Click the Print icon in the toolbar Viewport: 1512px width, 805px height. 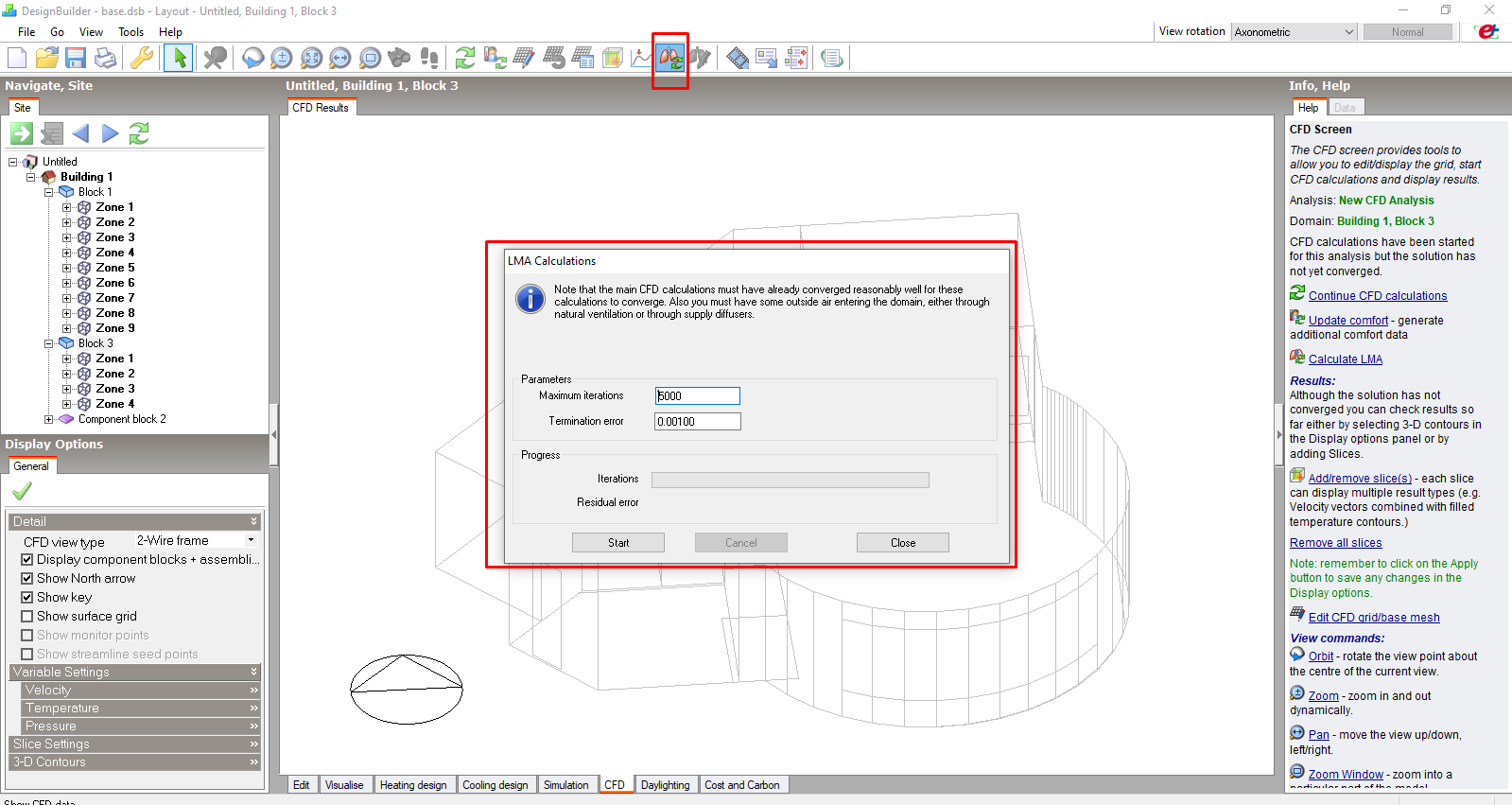(x=105, y=58)
